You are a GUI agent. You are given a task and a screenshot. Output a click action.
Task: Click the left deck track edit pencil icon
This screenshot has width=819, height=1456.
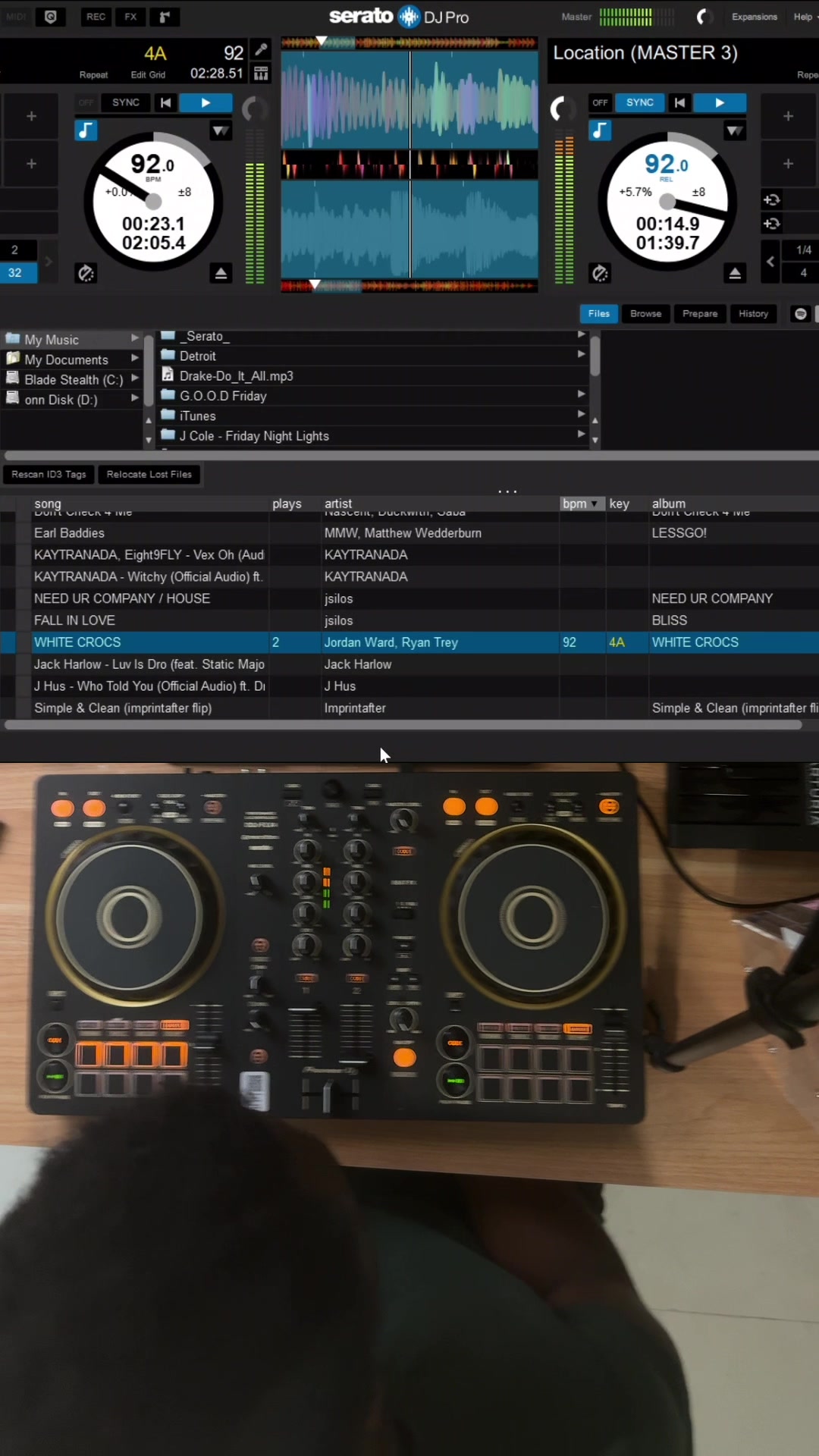pos(261,50)
